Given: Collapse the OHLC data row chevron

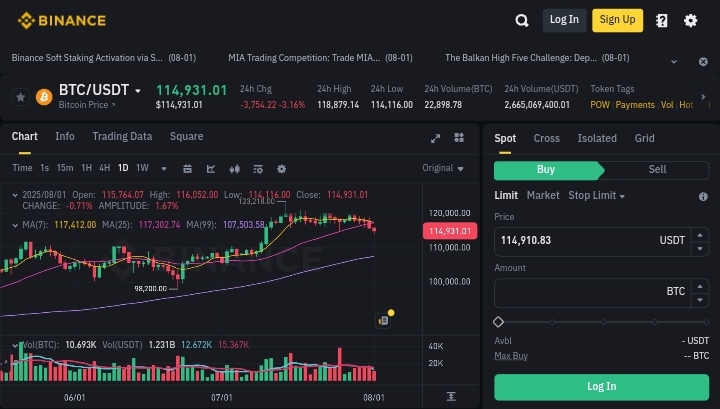Looking at the screenshot, I should [x=15, y=195].
